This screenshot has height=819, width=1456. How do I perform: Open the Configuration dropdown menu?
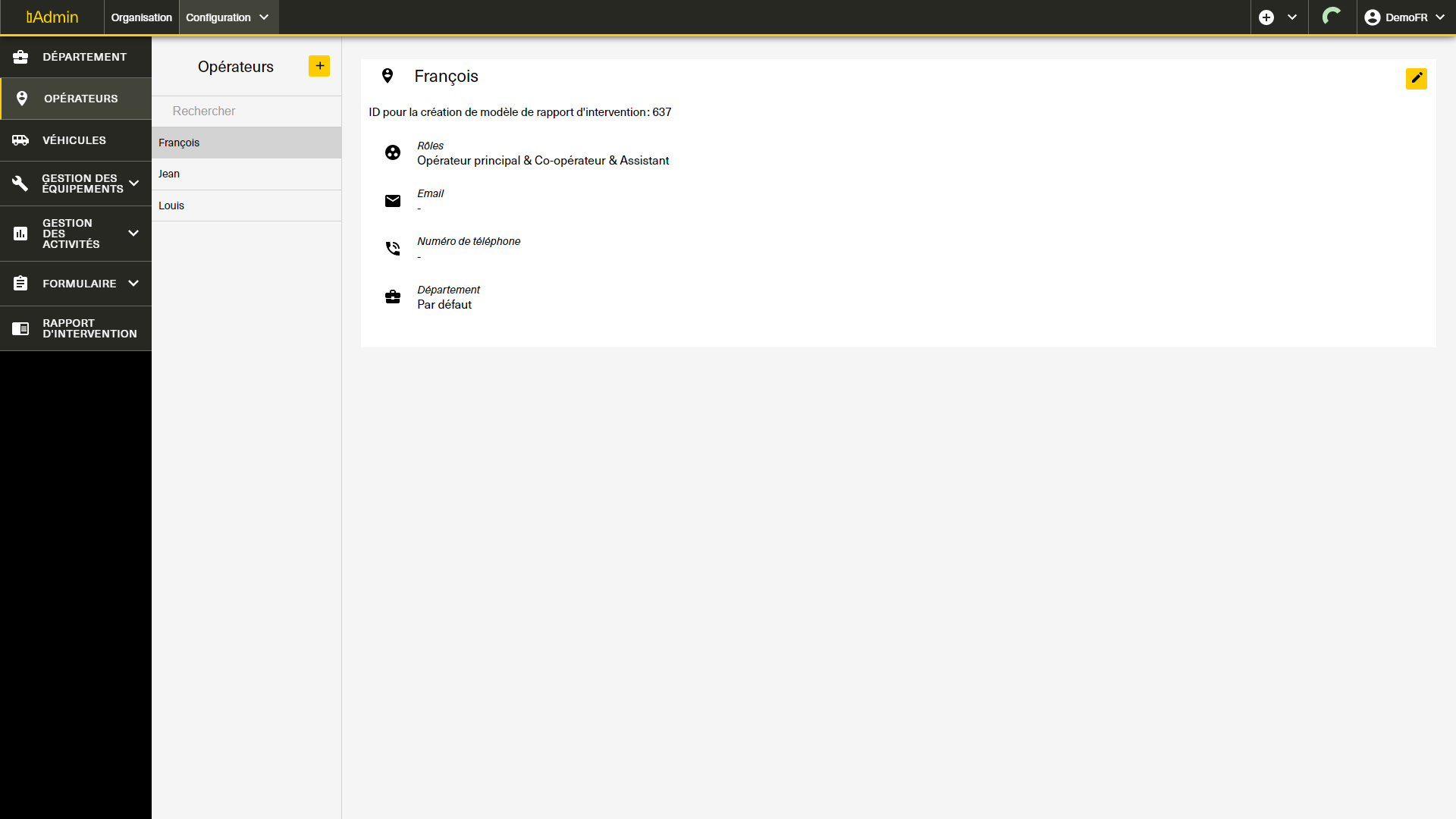227,17
